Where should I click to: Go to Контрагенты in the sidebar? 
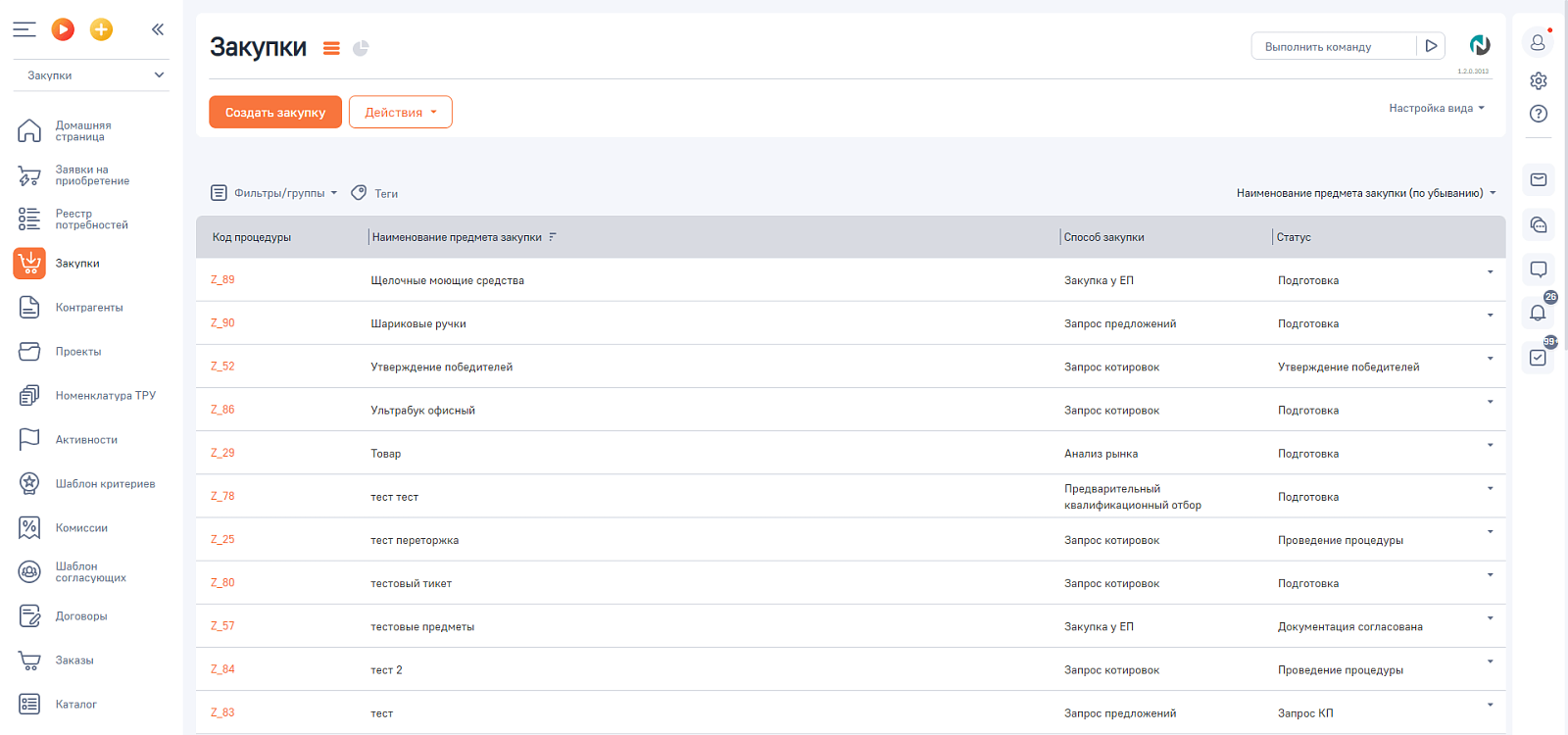(88, 308)
